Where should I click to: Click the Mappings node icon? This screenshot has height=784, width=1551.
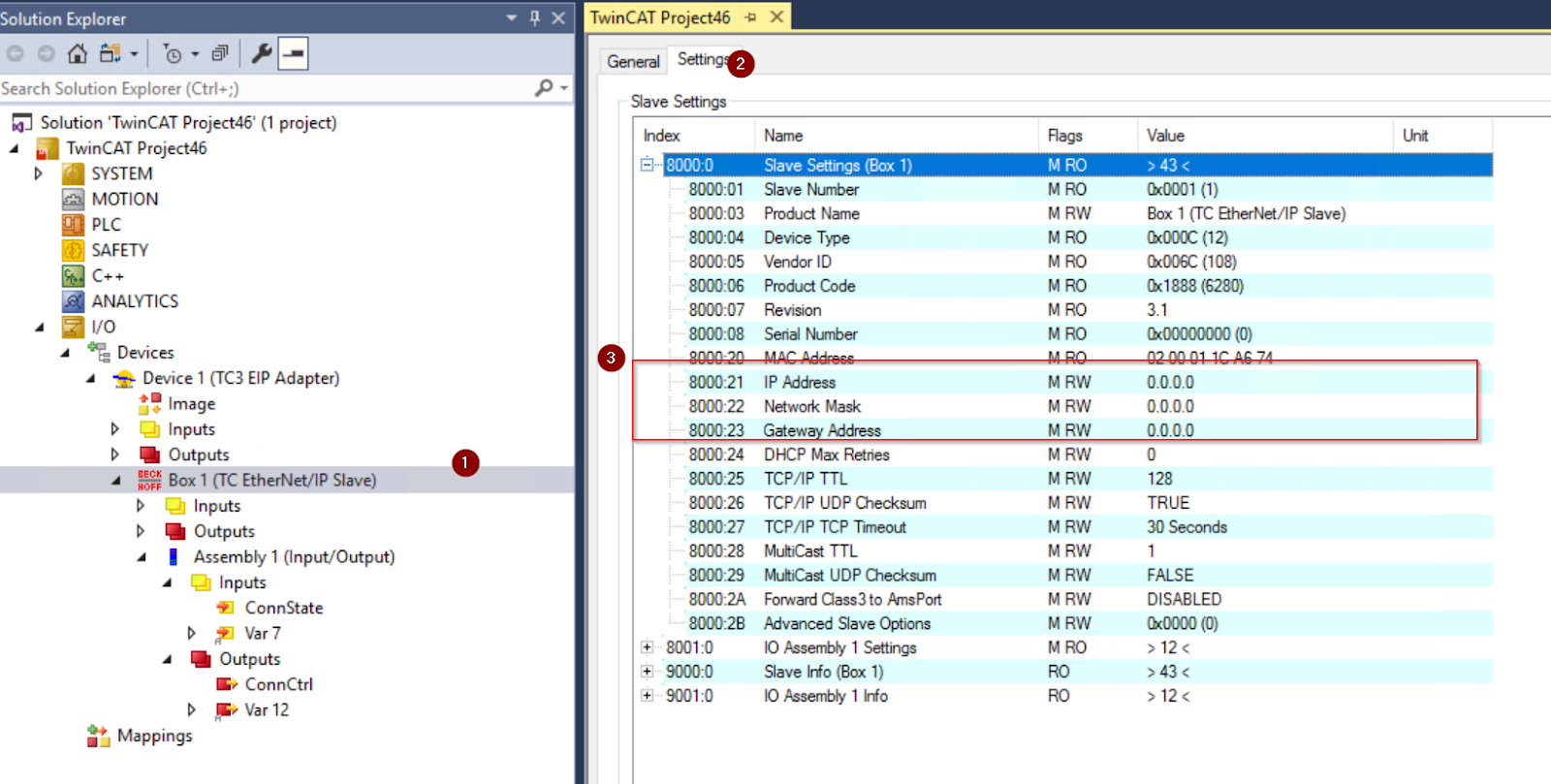click(x=98, y=737)
